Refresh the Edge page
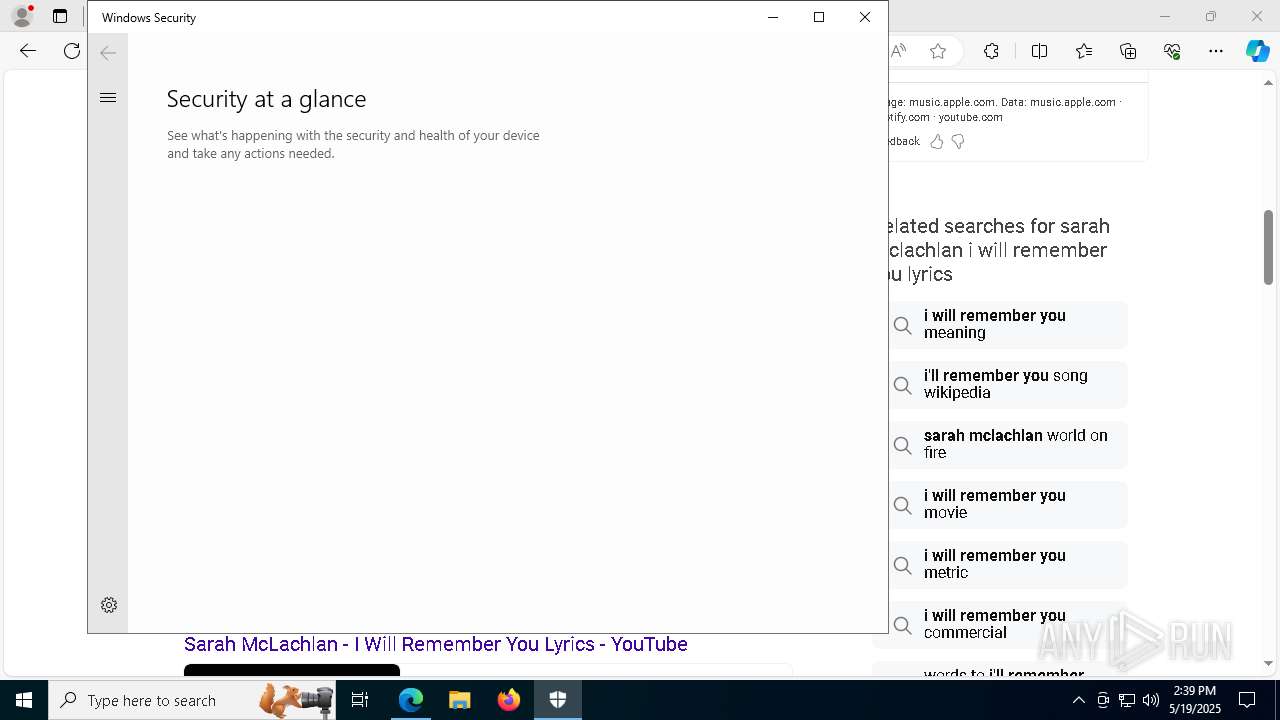 point(72,51)
